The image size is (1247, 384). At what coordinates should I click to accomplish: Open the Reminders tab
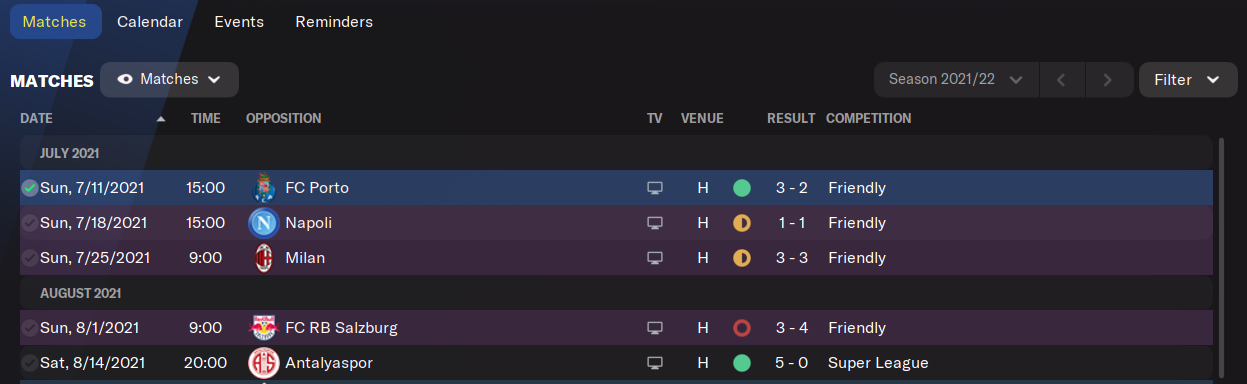click(334, 21)
